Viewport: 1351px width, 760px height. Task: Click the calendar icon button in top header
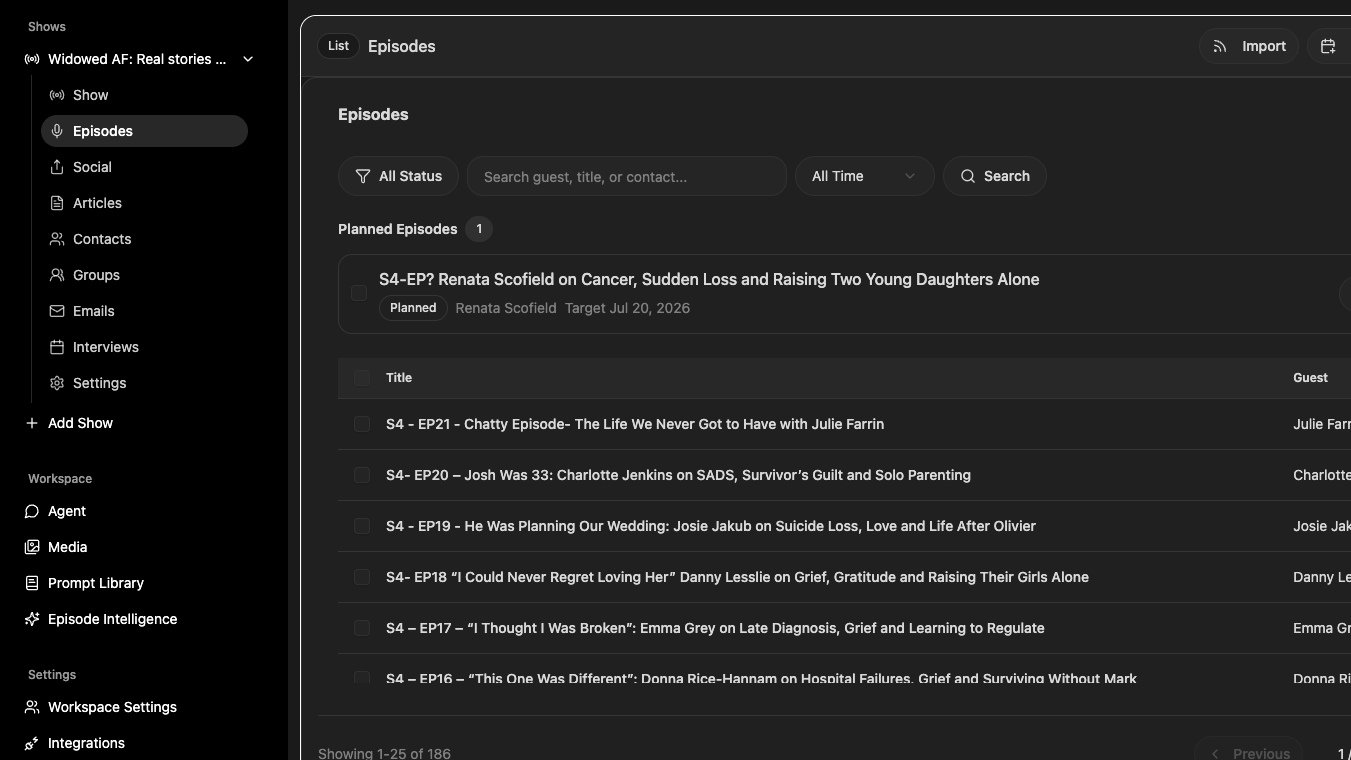click(x=1328, y=46)
